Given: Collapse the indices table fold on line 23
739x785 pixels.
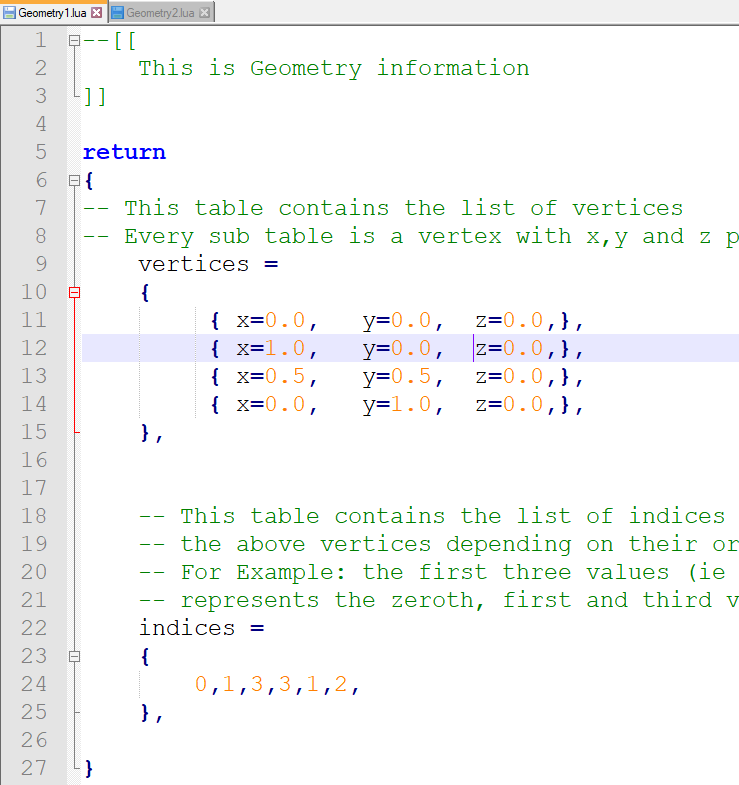Looking at the screenshot, I should 74,656.
